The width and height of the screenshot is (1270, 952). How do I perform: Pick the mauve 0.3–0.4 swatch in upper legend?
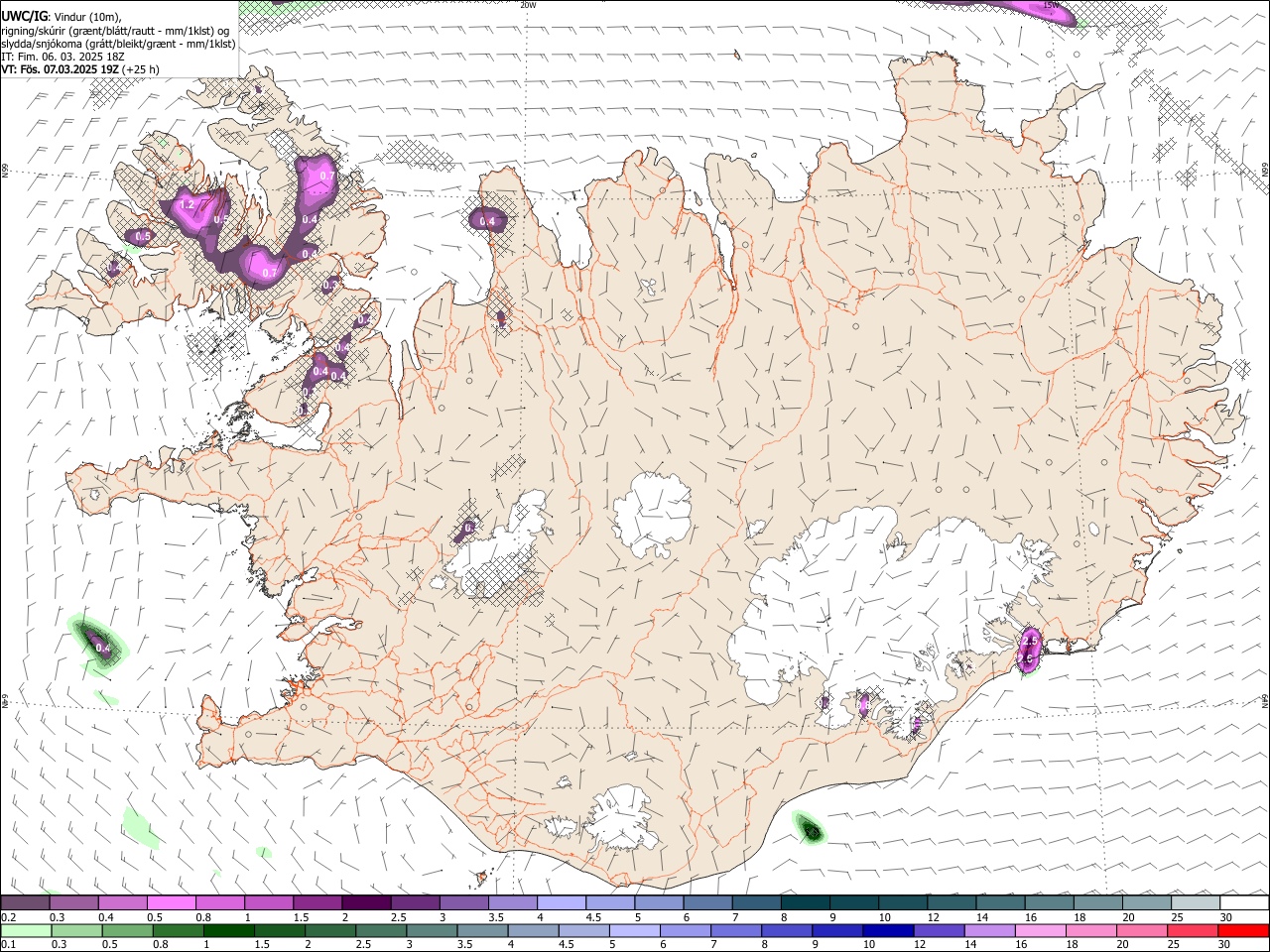coord(73,902)
